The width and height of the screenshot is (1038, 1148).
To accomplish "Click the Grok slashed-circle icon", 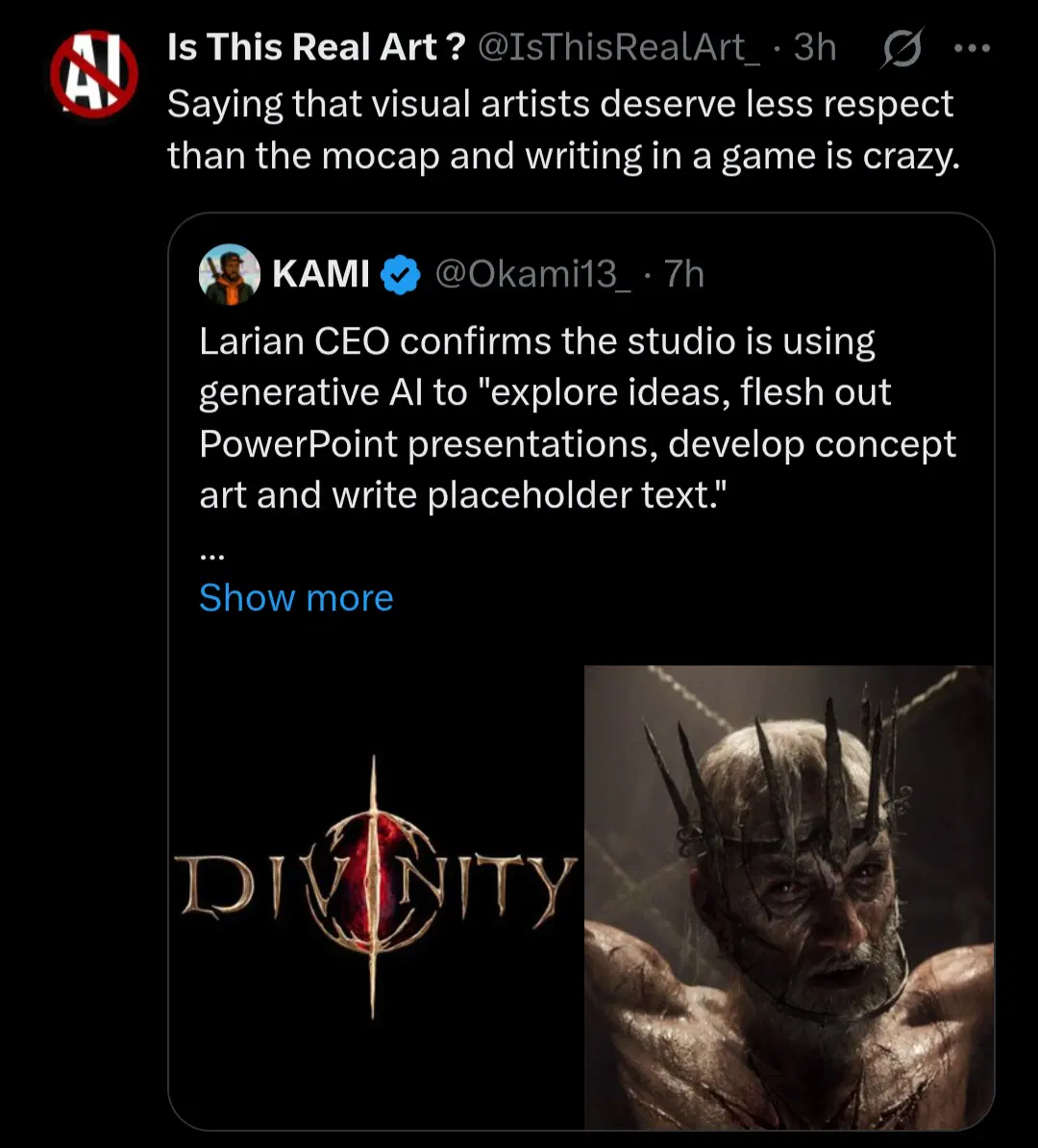I will [x=901, y=49].
